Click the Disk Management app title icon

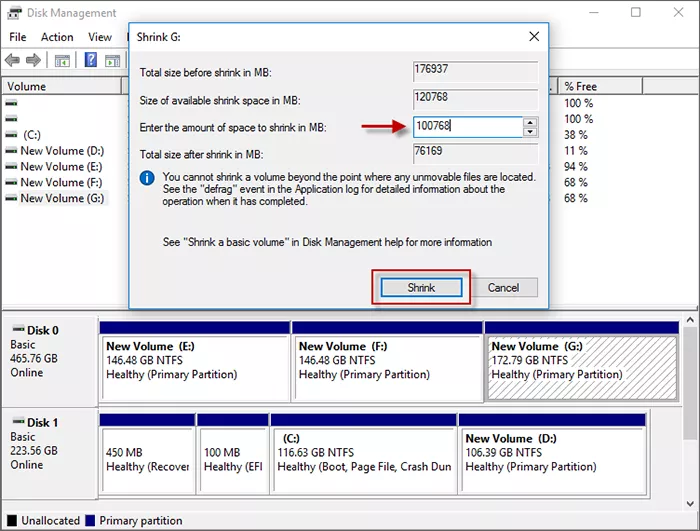tap(14, 13)
